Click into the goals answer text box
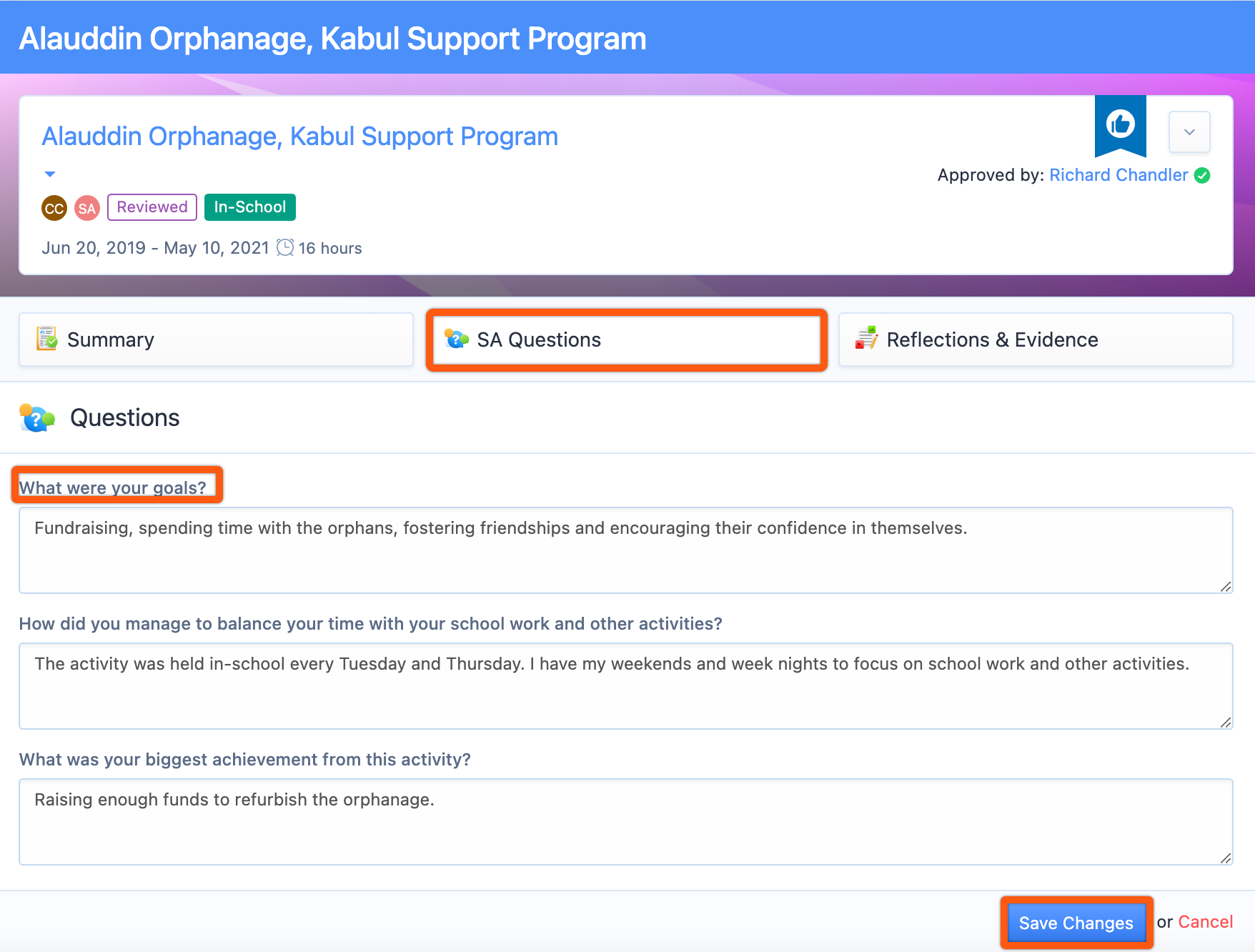The width and height of the screenshot is (1255, 952). coord(626,550)
